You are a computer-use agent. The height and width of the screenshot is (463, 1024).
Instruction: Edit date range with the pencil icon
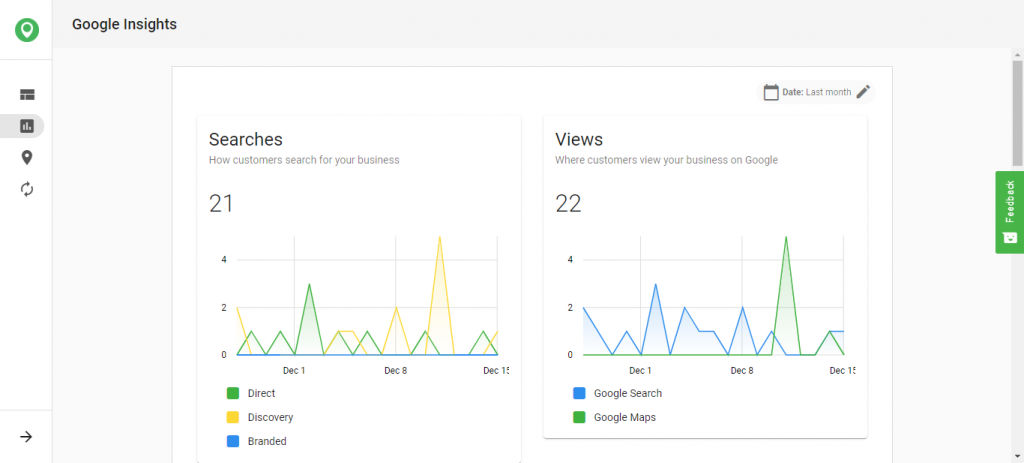(x=863, y=92)
